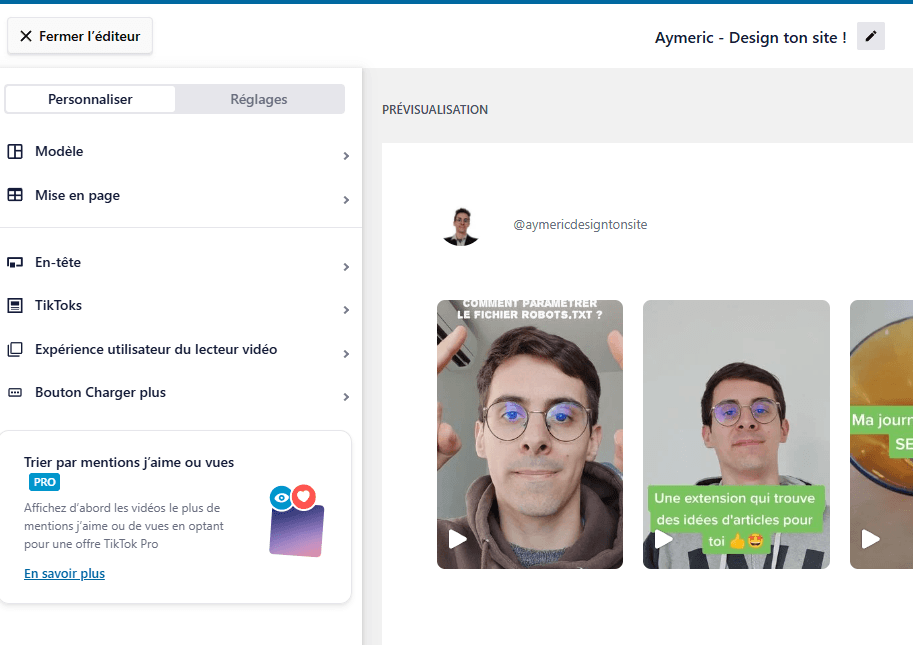
Task: Select the Personnaliser tab
Action: tap(90, 99)
